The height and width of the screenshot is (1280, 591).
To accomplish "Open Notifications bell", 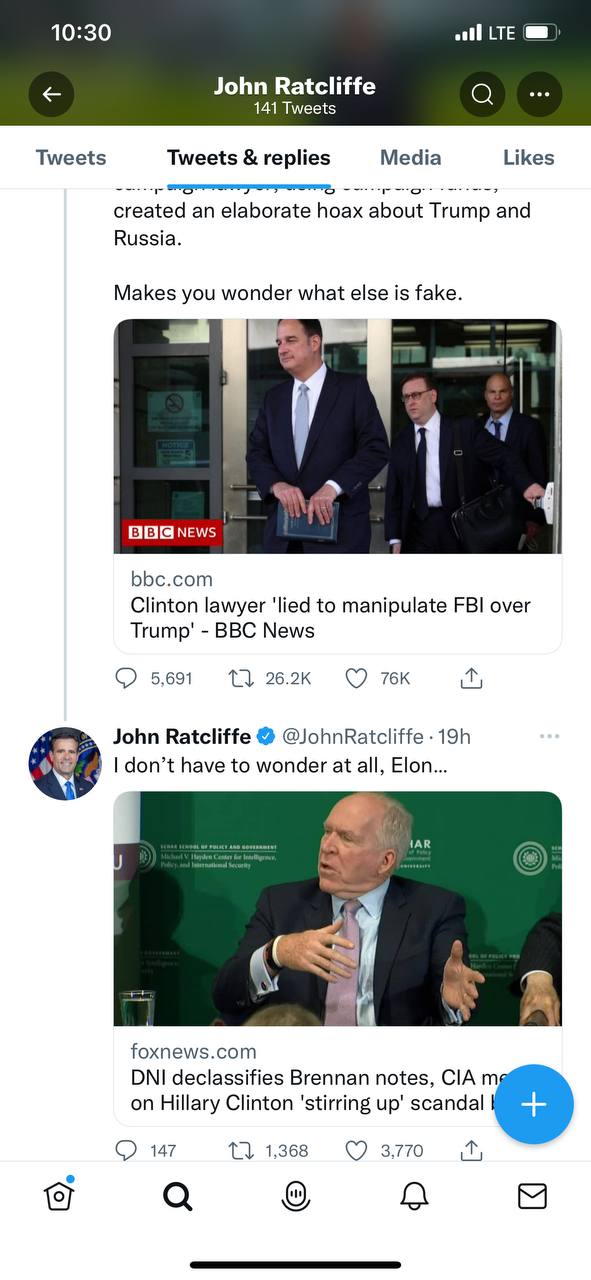I will [x=414, y=1196].
